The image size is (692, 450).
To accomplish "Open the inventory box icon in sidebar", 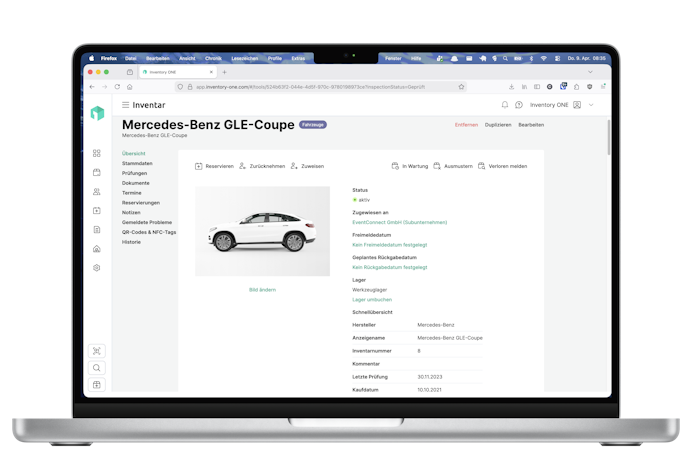I will click(x=97, y=172).
